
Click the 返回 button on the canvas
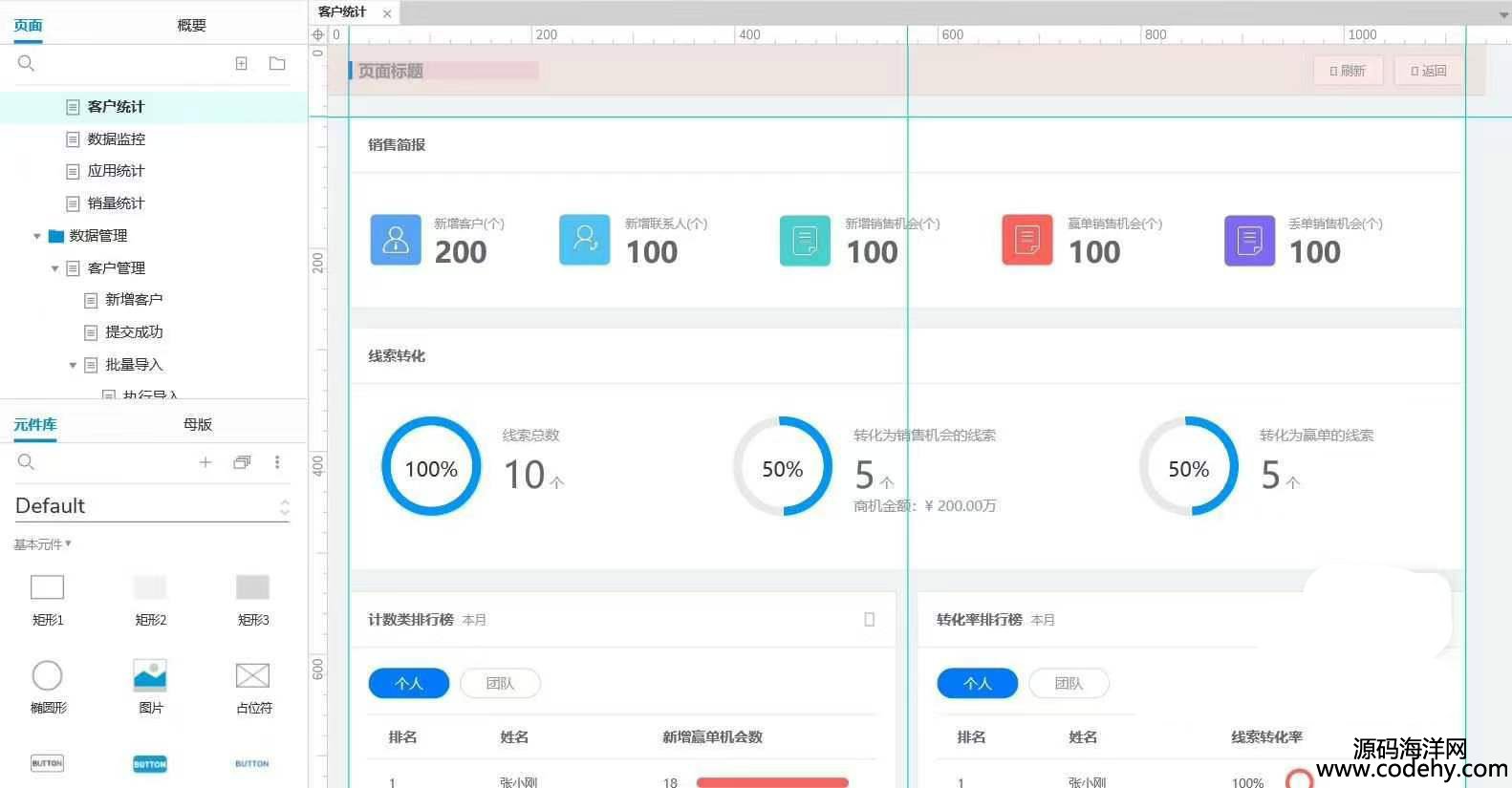(x=1428, y=71)
